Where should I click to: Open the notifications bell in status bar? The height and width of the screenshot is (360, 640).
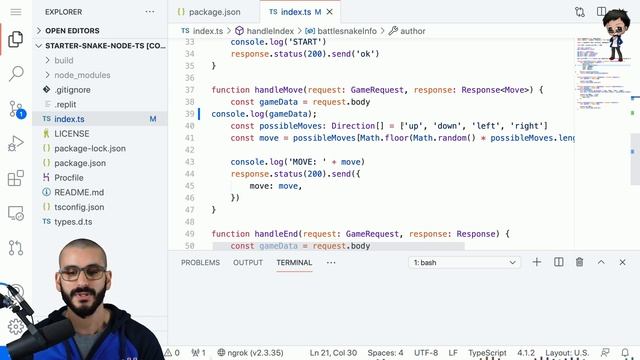[x=625, y=352]
